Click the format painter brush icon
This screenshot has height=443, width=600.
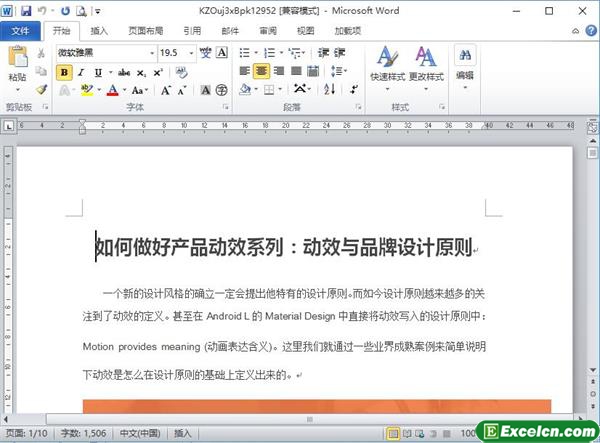click(x=40, y=89)
